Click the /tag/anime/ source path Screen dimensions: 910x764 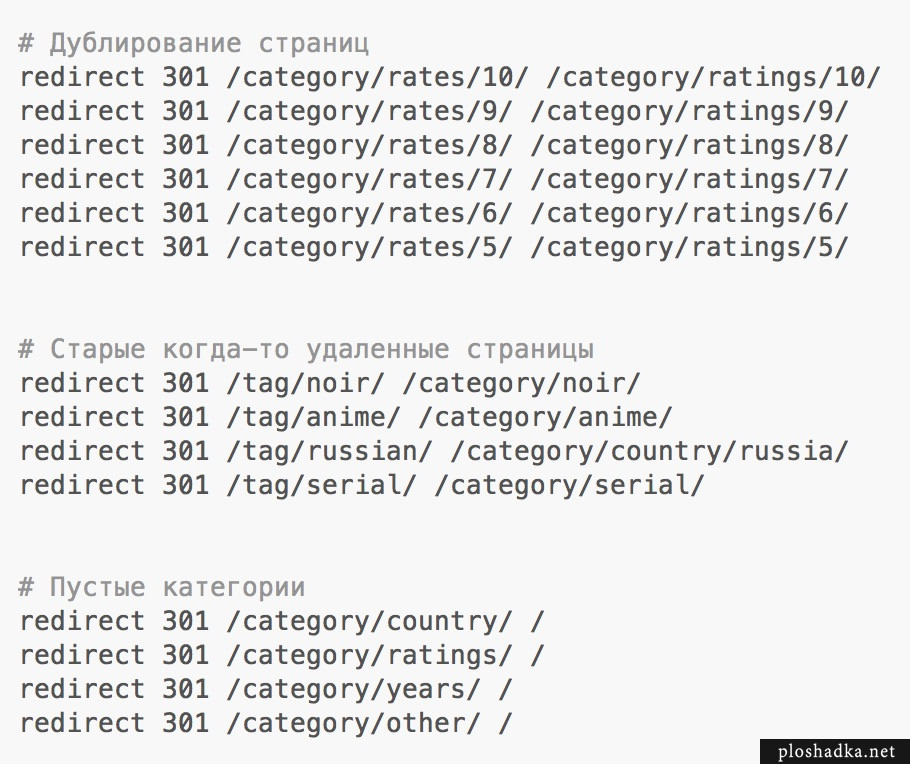pos(320,418)
